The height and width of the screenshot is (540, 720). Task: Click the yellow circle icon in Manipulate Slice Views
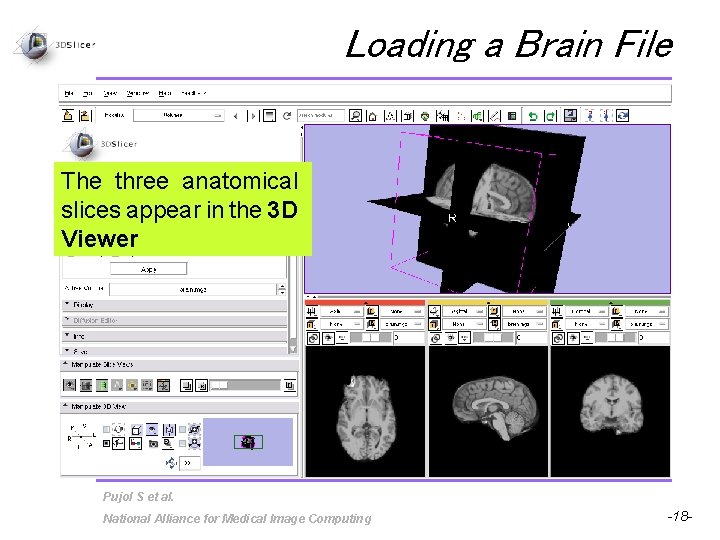(x=132, y=385)
